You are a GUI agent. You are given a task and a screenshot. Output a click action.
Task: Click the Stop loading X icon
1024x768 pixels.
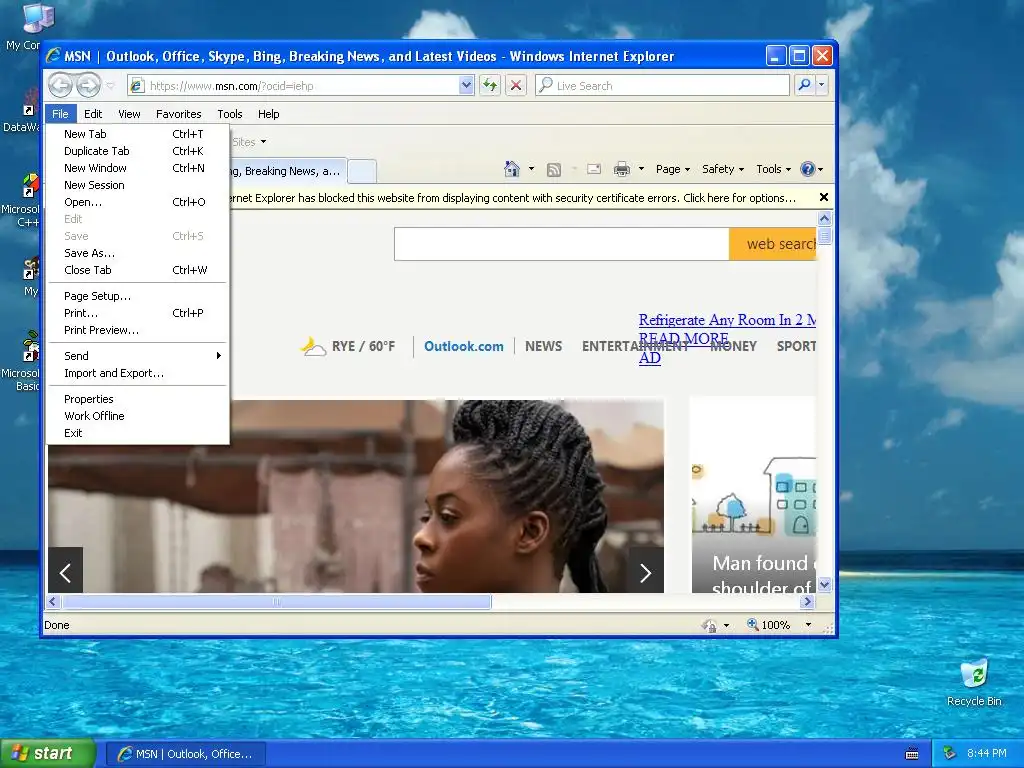[516, 85]
